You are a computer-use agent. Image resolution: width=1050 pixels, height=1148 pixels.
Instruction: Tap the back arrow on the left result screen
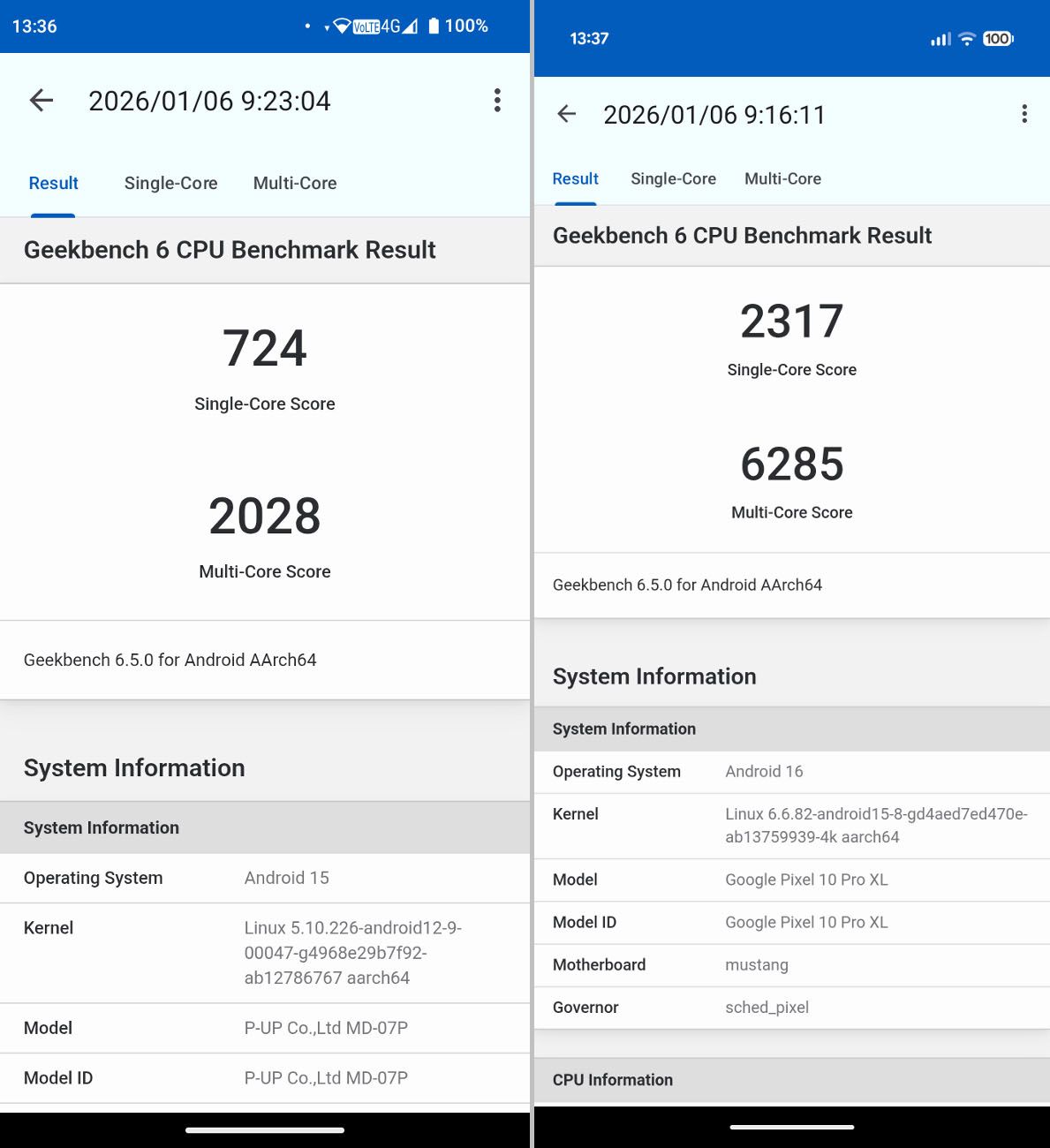pyautogui.click(x=41, y=101)
